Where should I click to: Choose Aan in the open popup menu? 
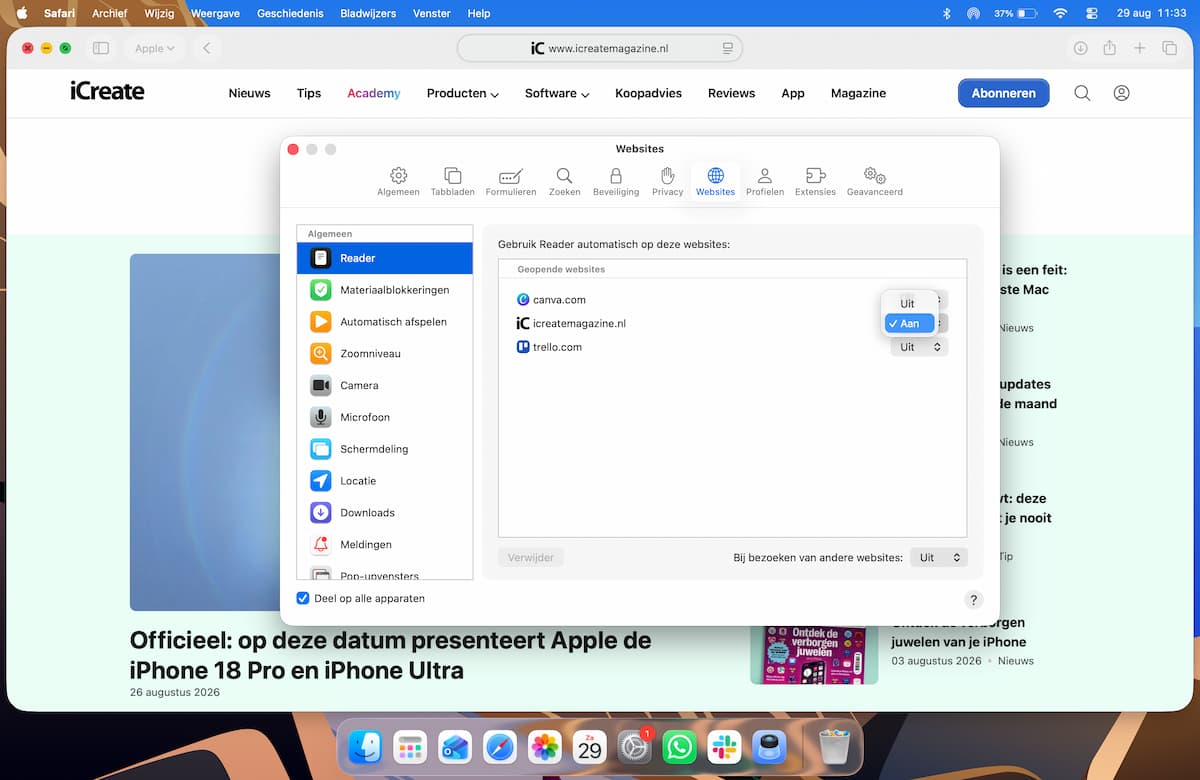909,324
